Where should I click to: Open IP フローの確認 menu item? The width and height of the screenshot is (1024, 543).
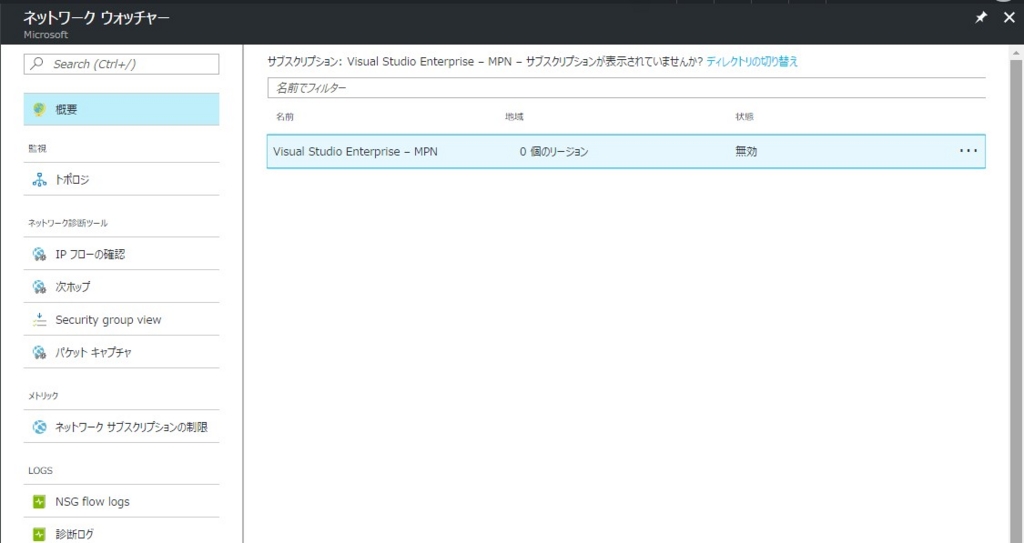pos(121,254)
